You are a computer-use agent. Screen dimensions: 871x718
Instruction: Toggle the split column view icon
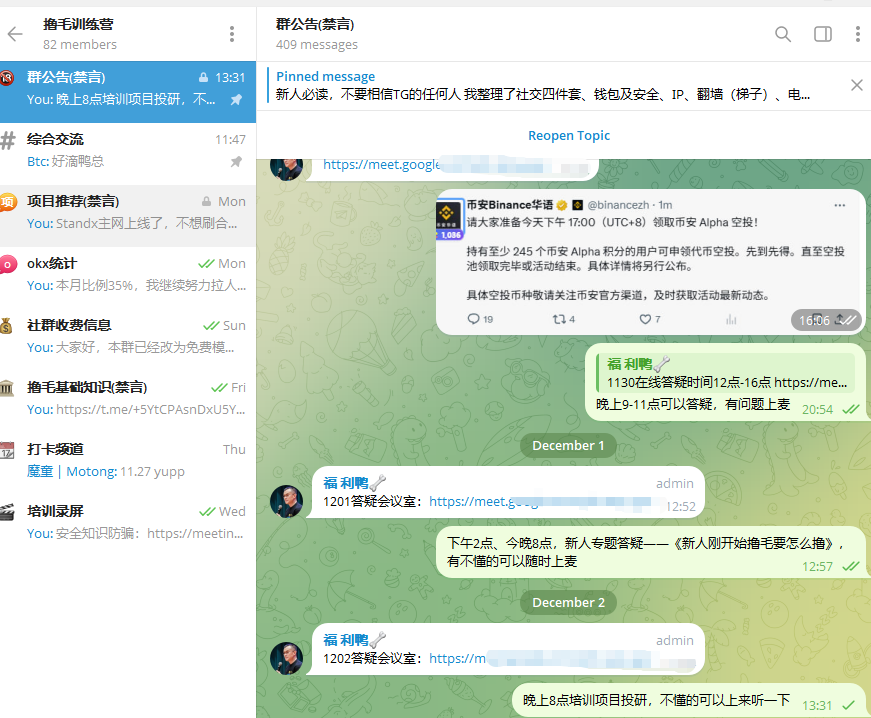822,33
